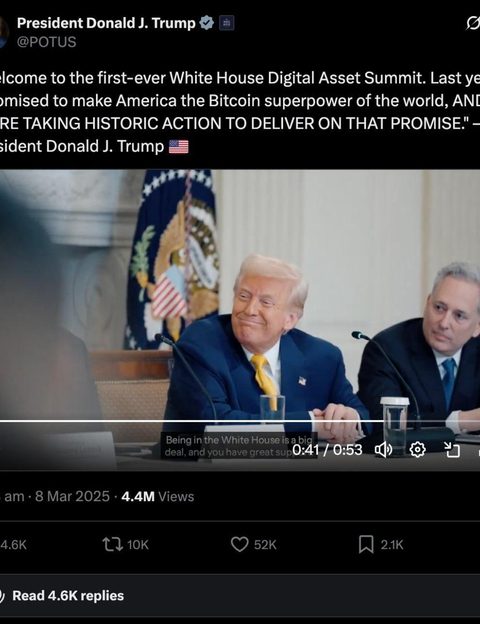View the 4.4M Views analytics

tap(158, 496)
